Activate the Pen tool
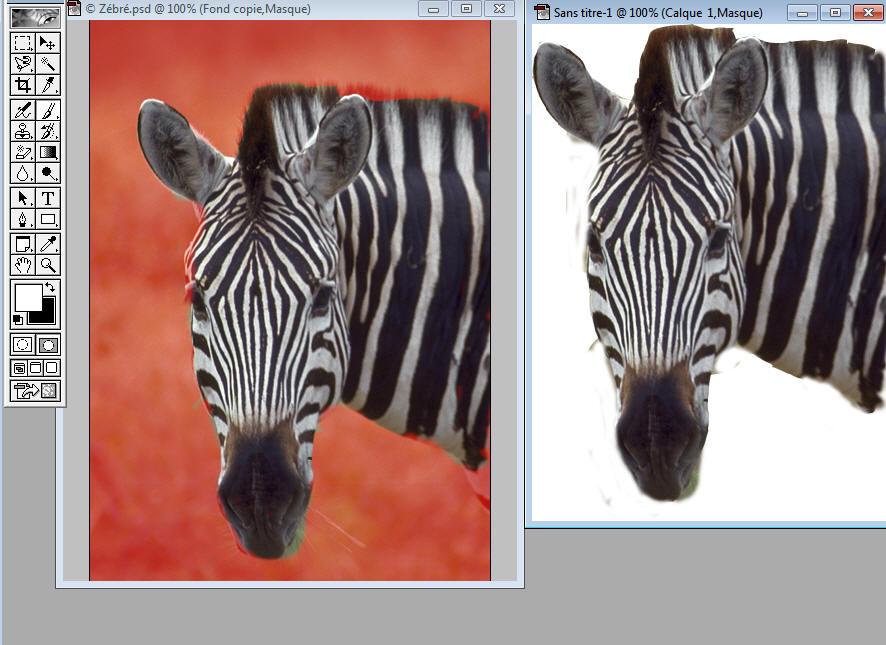The image size is (886, 645). pos(23,219)
